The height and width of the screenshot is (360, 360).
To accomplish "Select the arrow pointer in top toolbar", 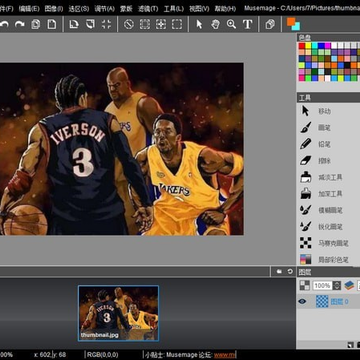I will [199, 24].
